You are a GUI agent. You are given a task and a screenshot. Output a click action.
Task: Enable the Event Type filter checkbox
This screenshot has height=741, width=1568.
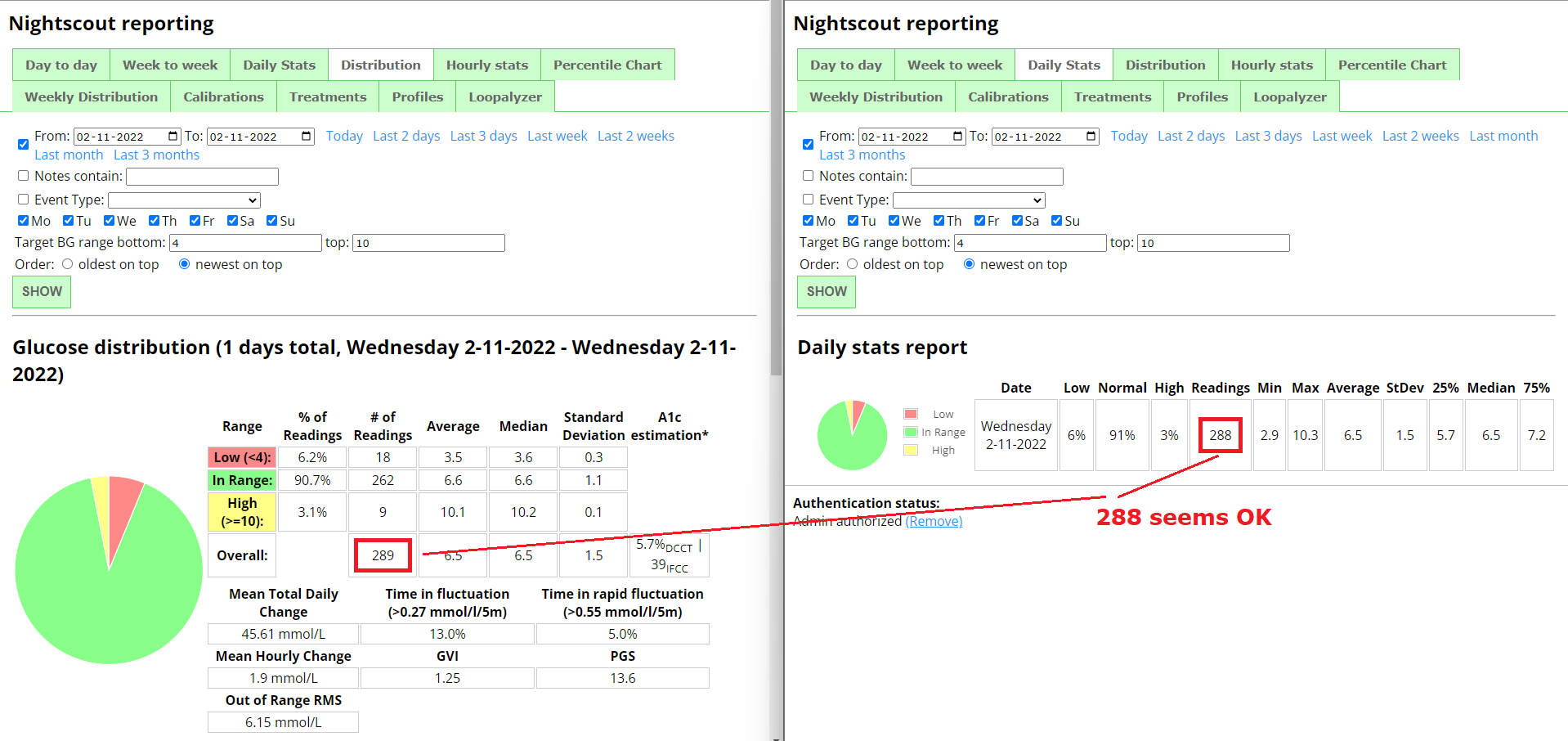tap(22, 199)
